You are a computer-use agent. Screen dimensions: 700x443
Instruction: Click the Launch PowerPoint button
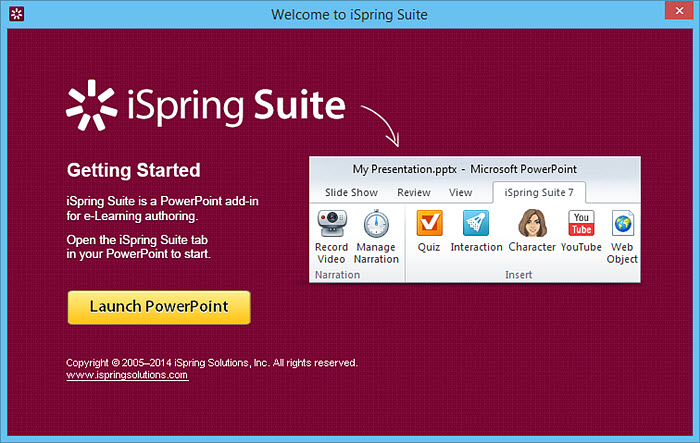coord(159,307)
